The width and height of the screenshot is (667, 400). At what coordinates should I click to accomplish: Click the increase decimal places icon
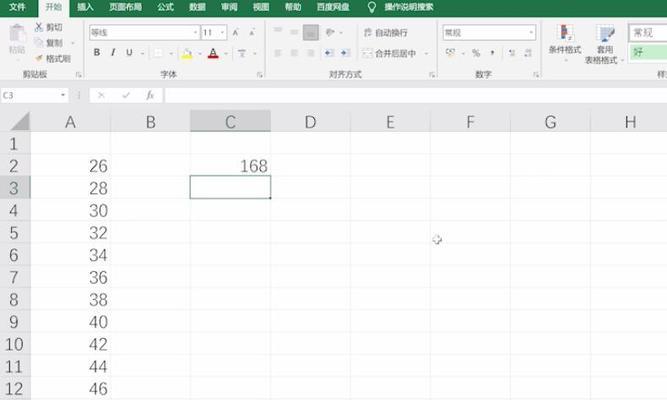(512, 53)
